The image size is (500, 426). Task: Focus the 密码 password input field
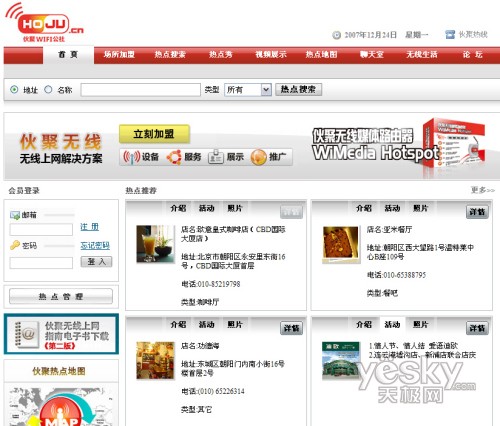coord(41,263)
